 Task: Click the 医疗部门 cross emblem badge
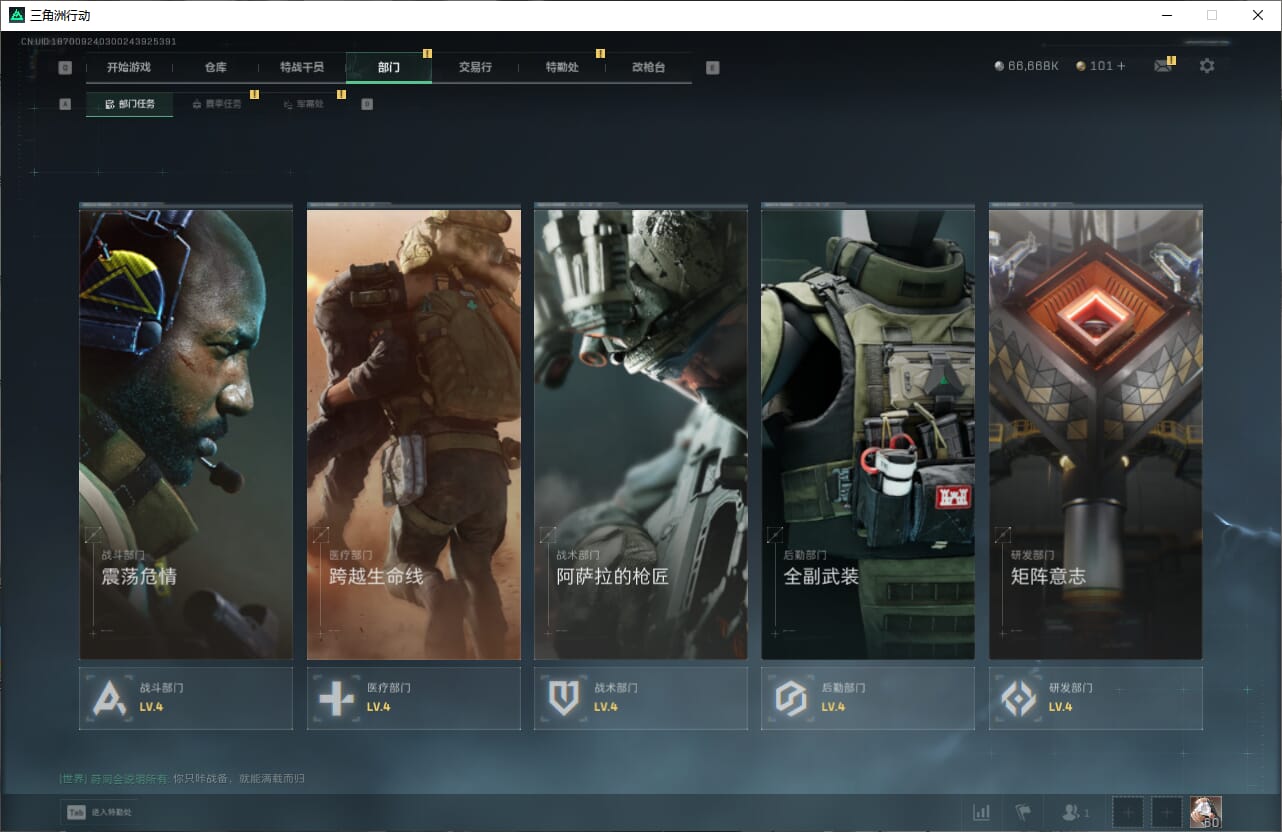[x=336, y=698]
